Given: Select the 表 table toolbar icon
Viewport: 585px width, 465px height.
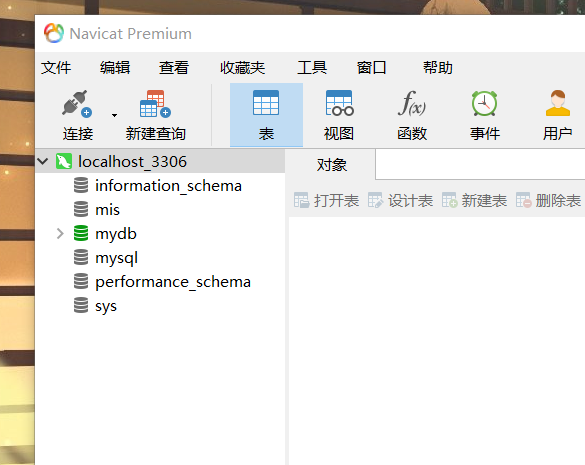Looking at the screenshot, I should (266, 103).
